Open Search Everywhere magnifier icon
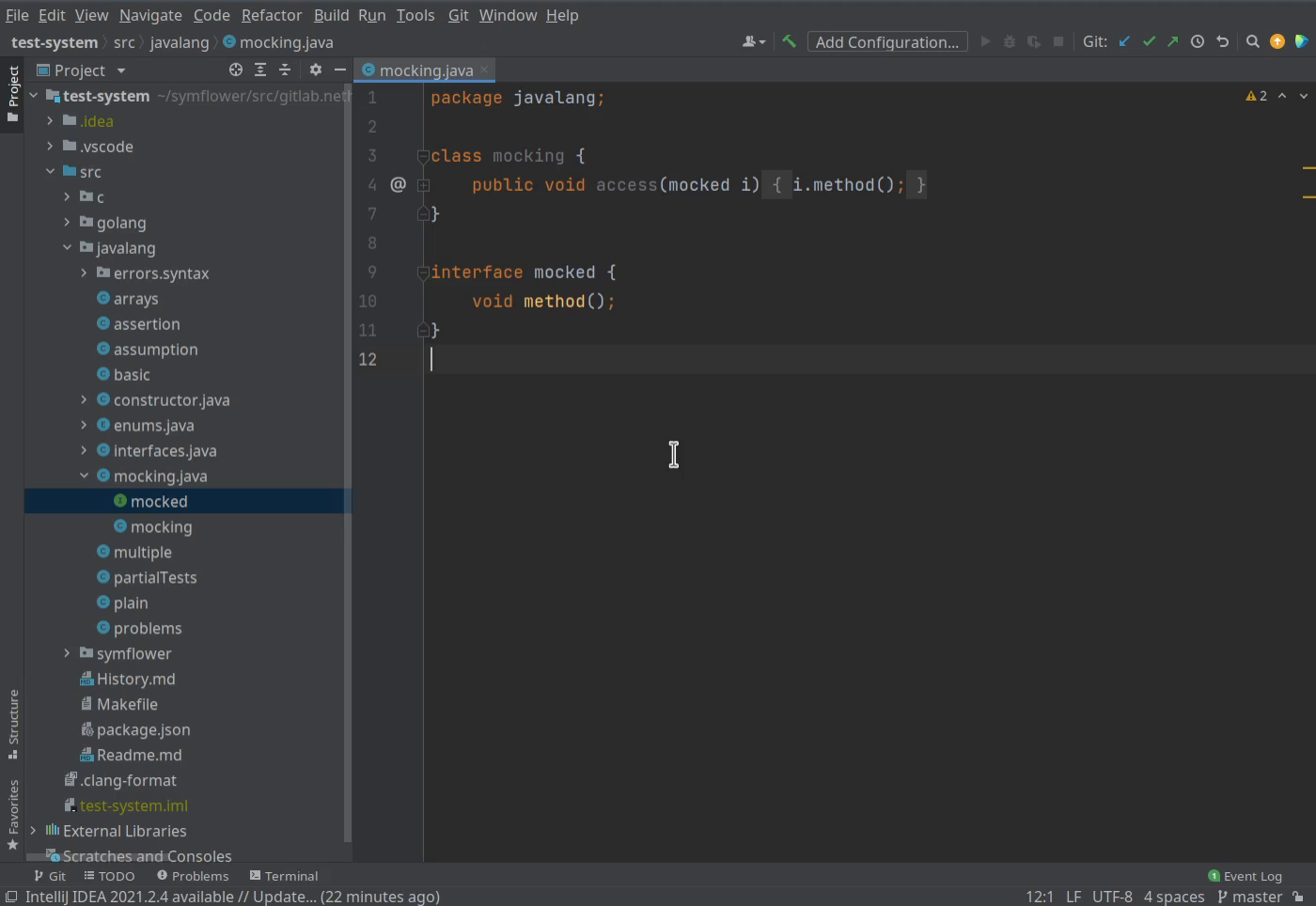1316x906 pixels. click(1252, 41)
